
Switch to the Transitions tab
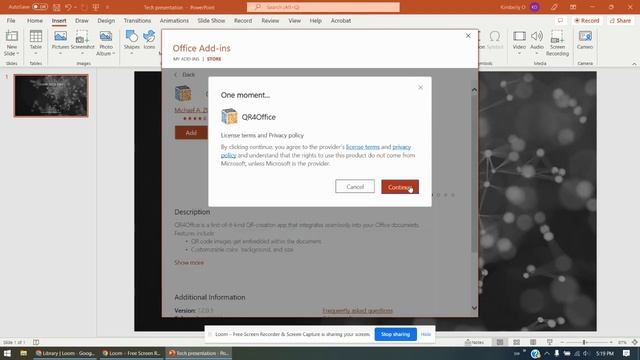[137, 20]
